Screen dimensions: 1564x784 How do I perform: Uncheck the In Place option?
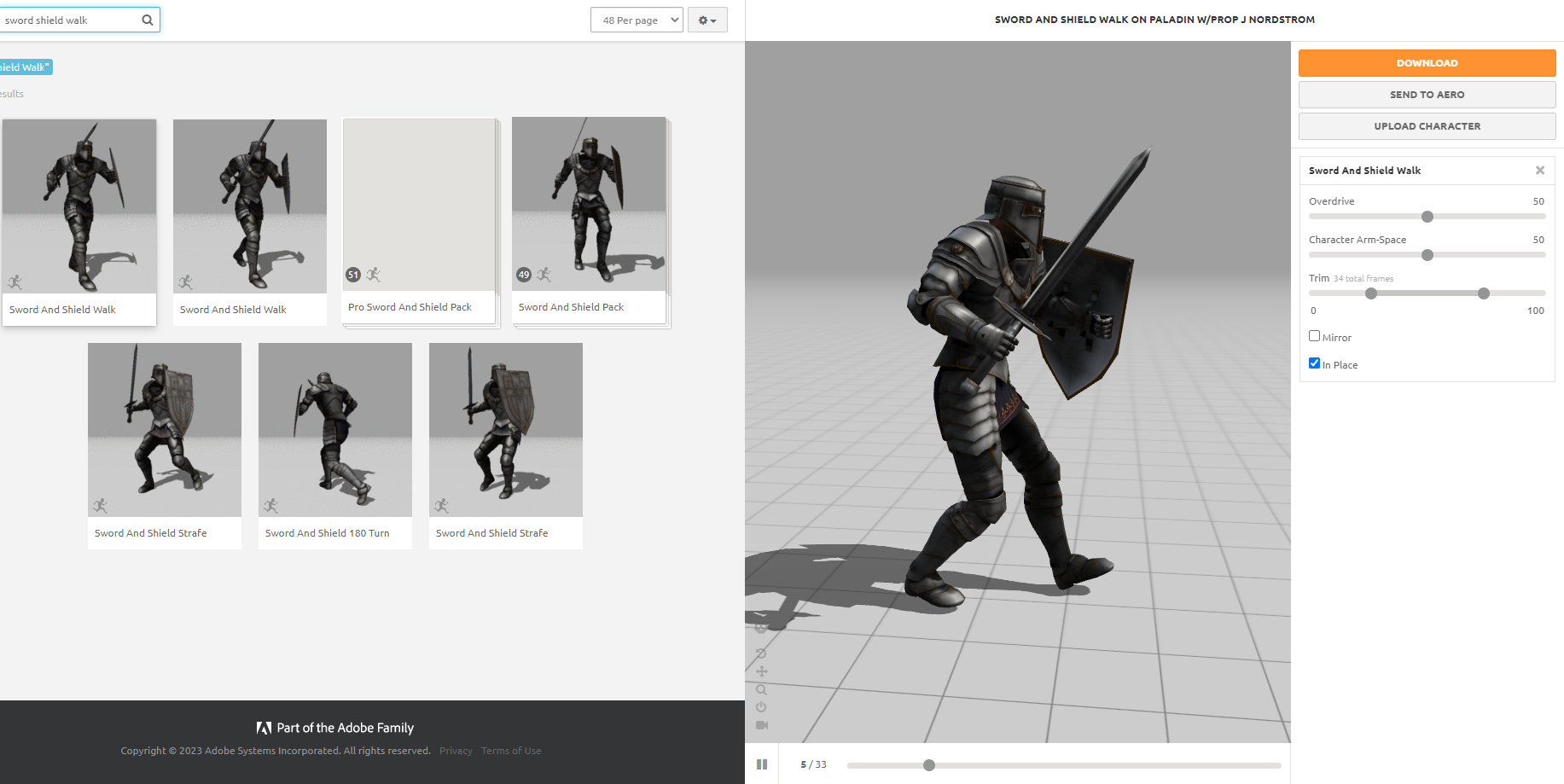(1314, 363)
